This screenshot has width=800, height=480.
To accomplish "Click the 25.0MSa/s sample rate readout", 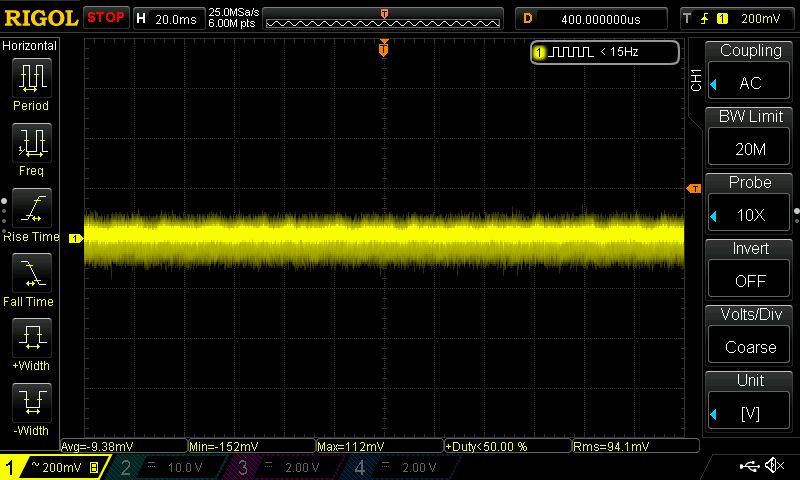I will click(x=234, y=12).
